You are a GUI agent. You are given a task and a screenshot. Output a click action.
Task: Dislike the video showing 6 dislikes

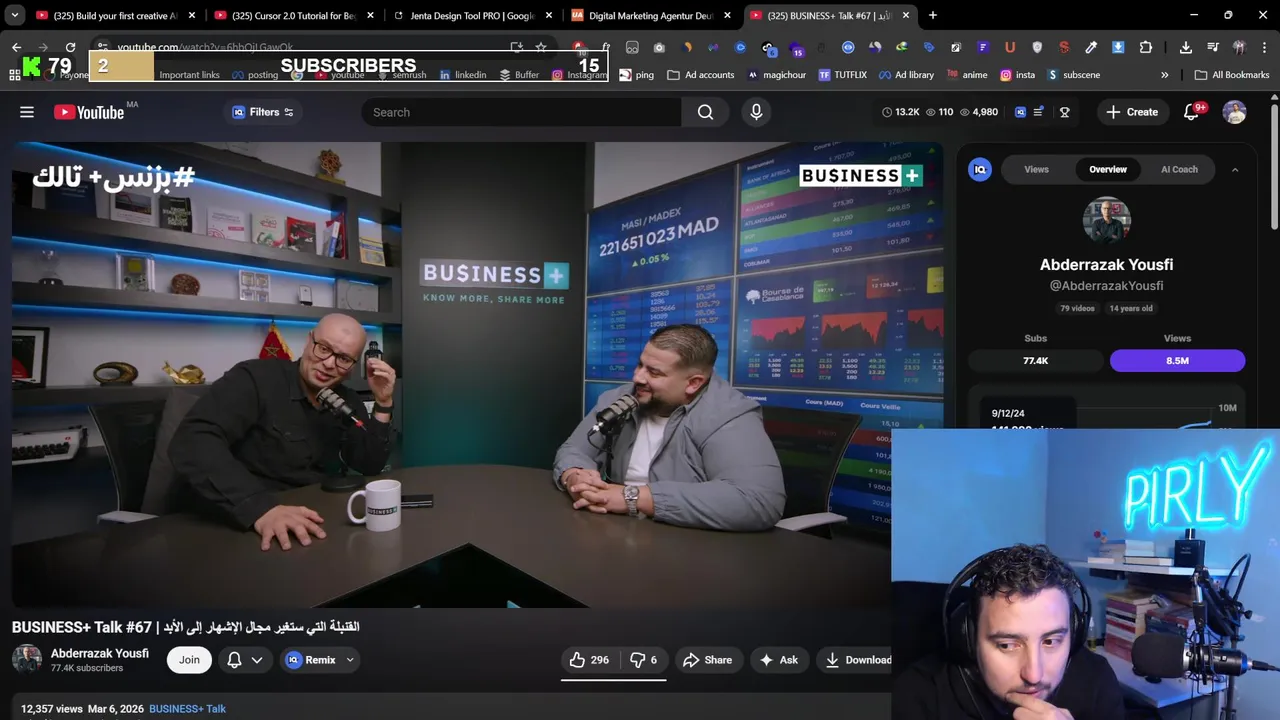pos(644,660)
